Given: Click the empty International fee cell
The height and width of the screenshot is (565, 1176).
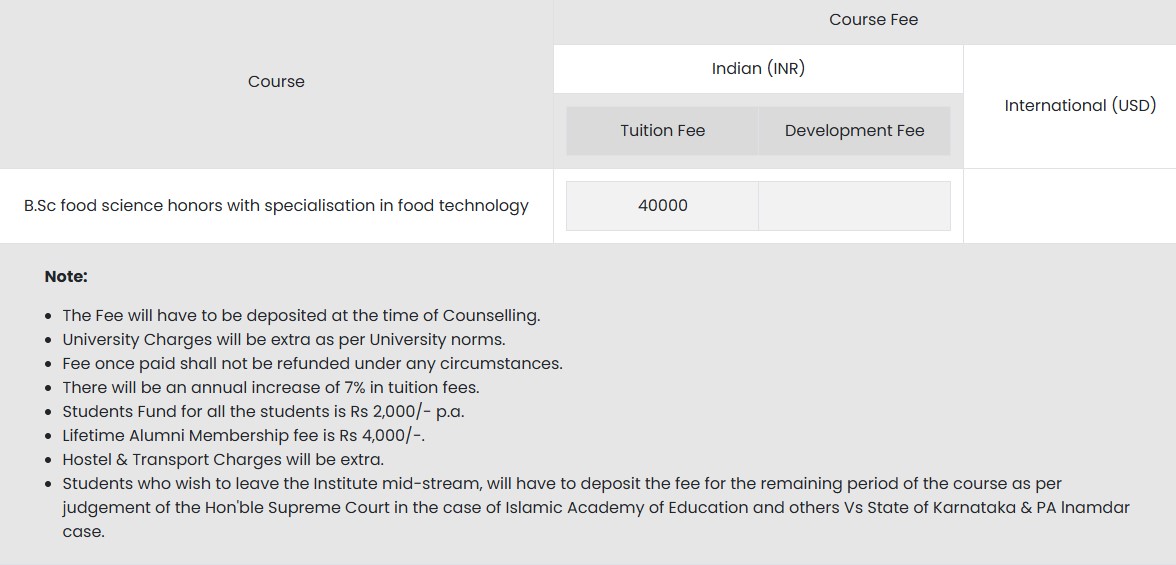Looking at the screenshot, I should point(1069,206).
